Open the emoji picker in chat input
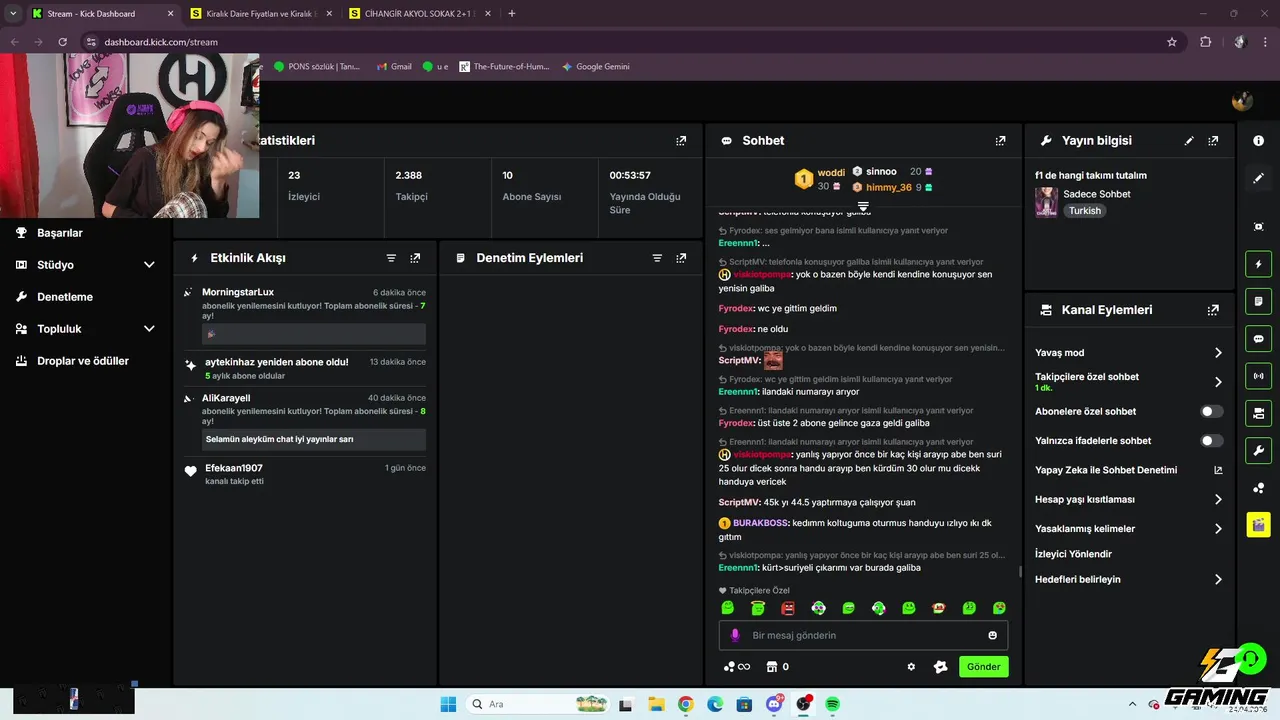This screenshot has width=1280, height=720. (993, 635)
